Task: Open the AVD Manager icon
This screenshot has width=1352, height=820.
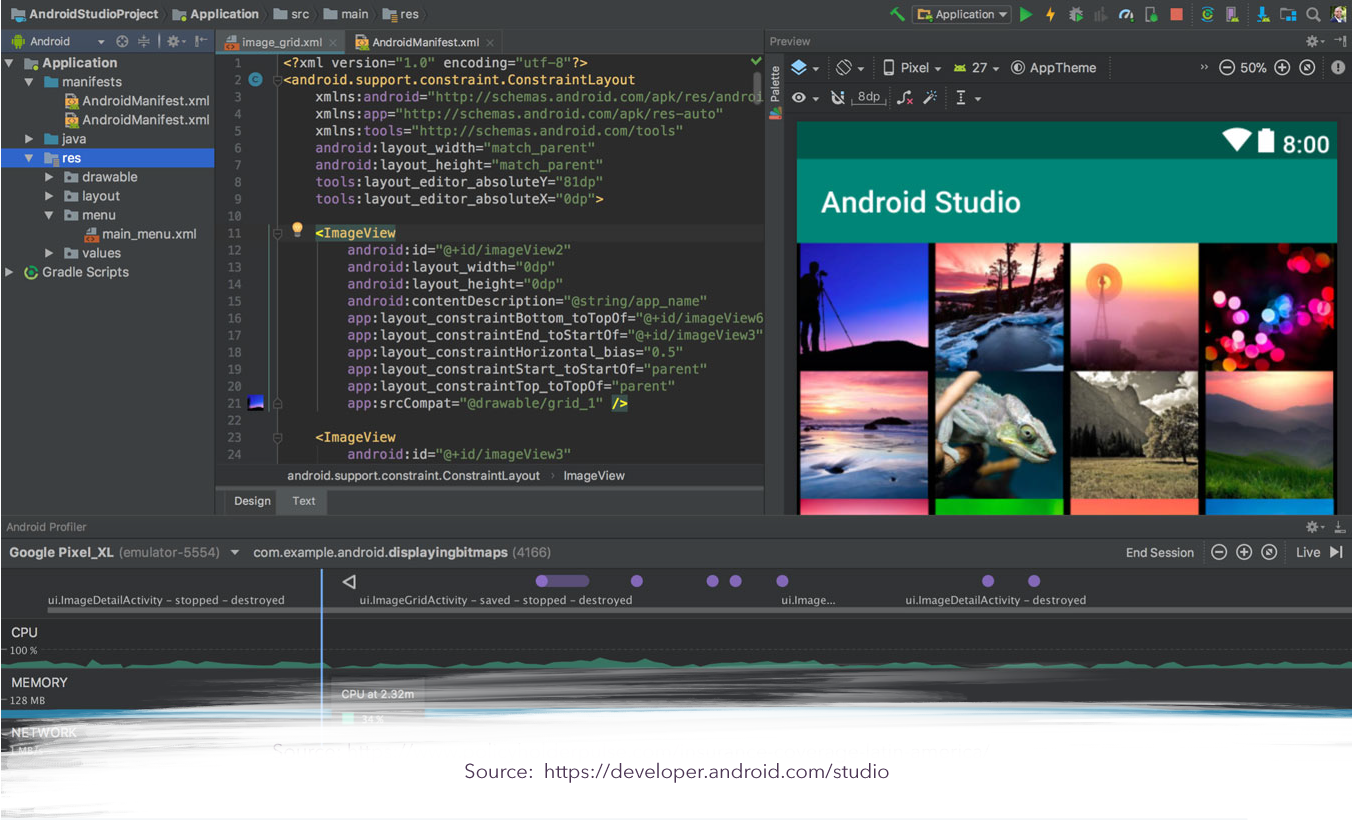Action: tap(1234, 14)
